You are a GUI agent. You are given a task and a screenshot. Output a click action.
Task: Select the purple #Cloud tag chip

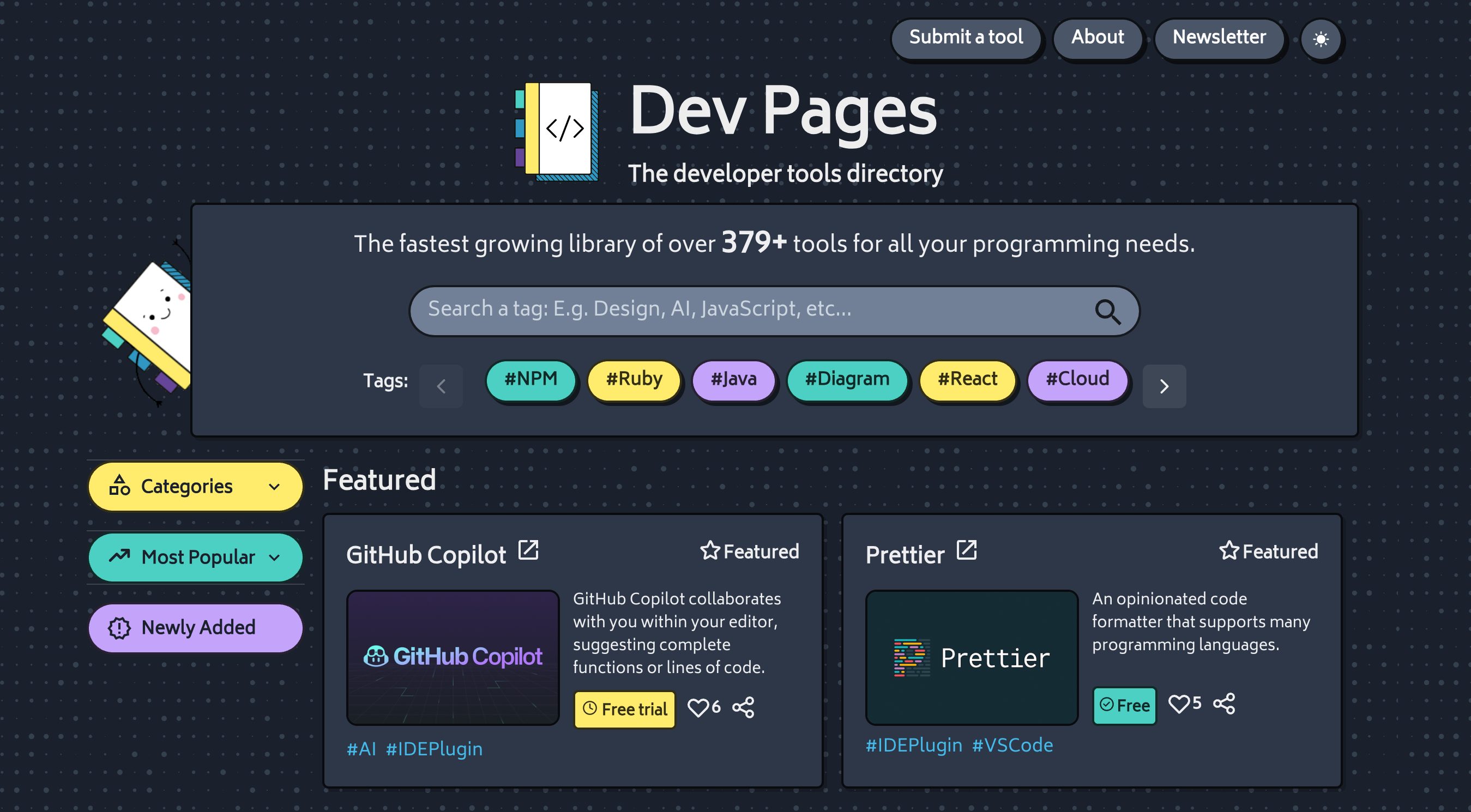[1077, 379]
